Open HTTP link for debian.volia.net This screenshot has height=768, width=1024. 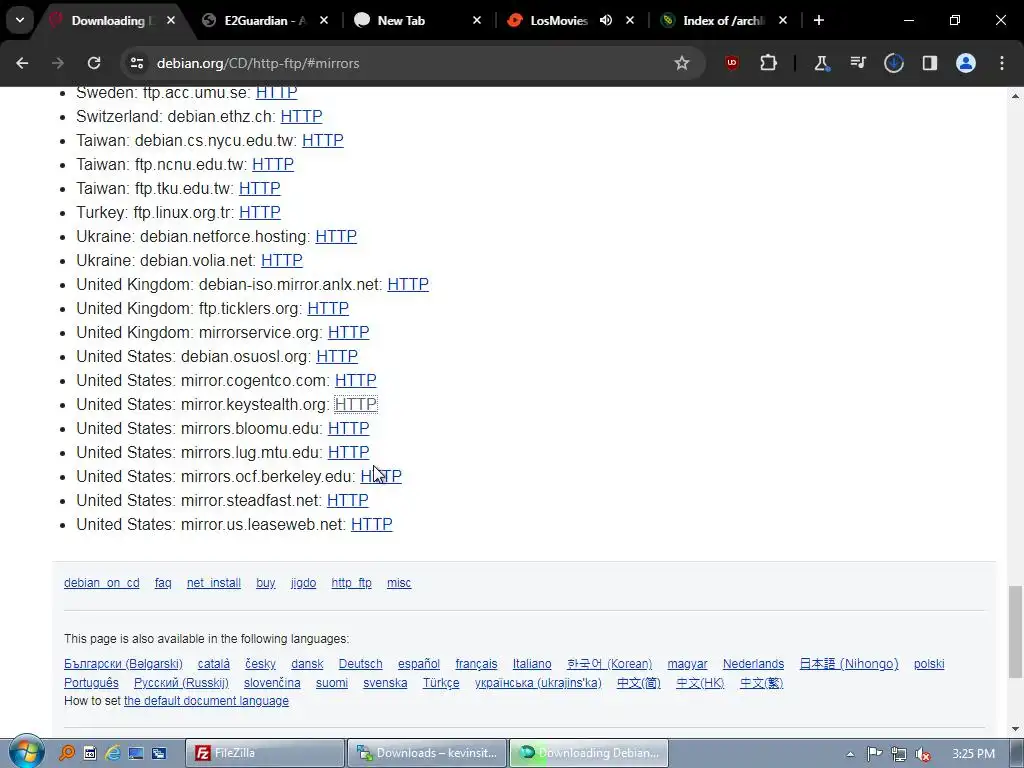coord(281,261)
